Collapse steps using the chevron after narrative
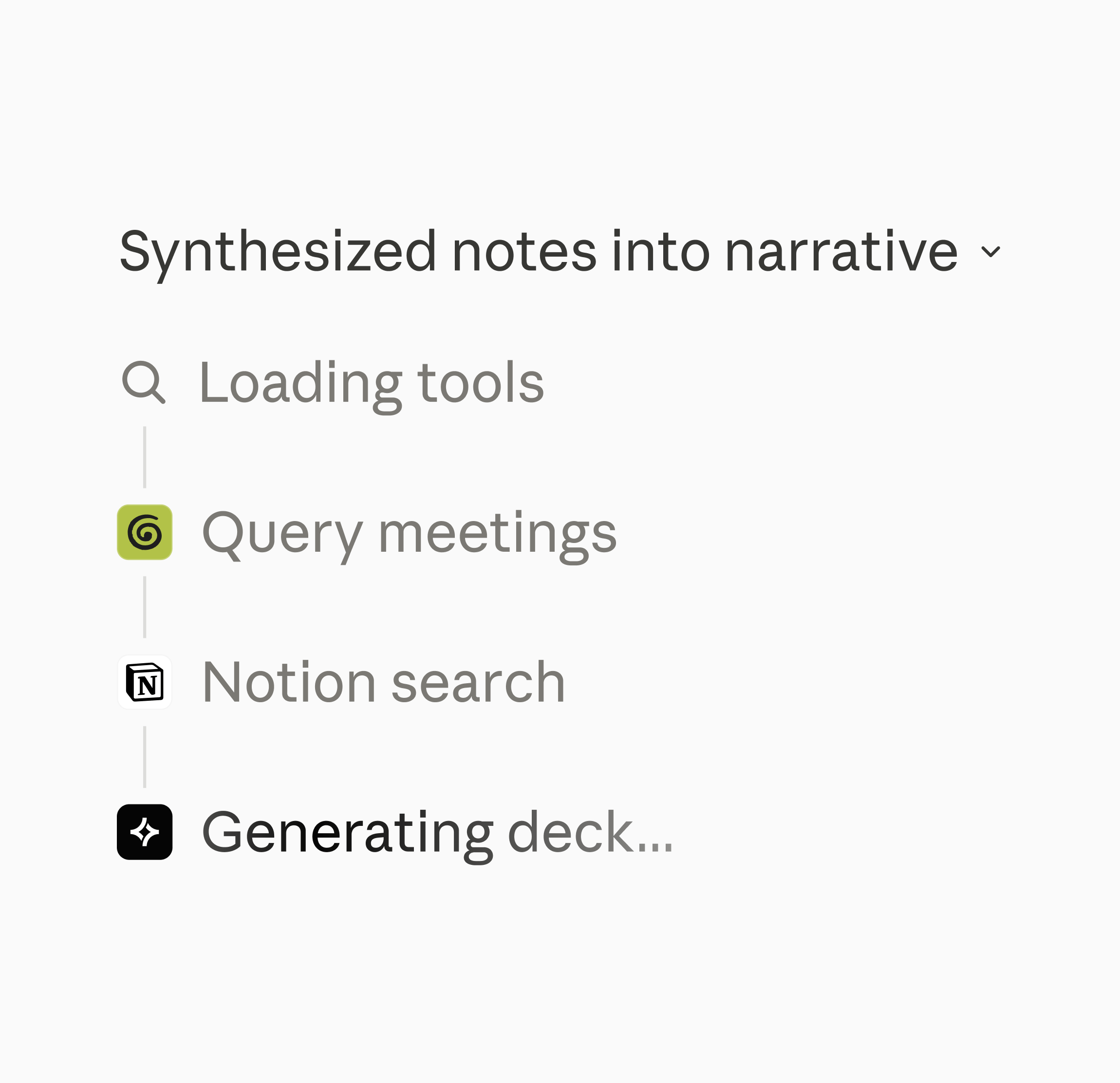The height and width of the screenshot is (1083, 1120). point(990,251)
